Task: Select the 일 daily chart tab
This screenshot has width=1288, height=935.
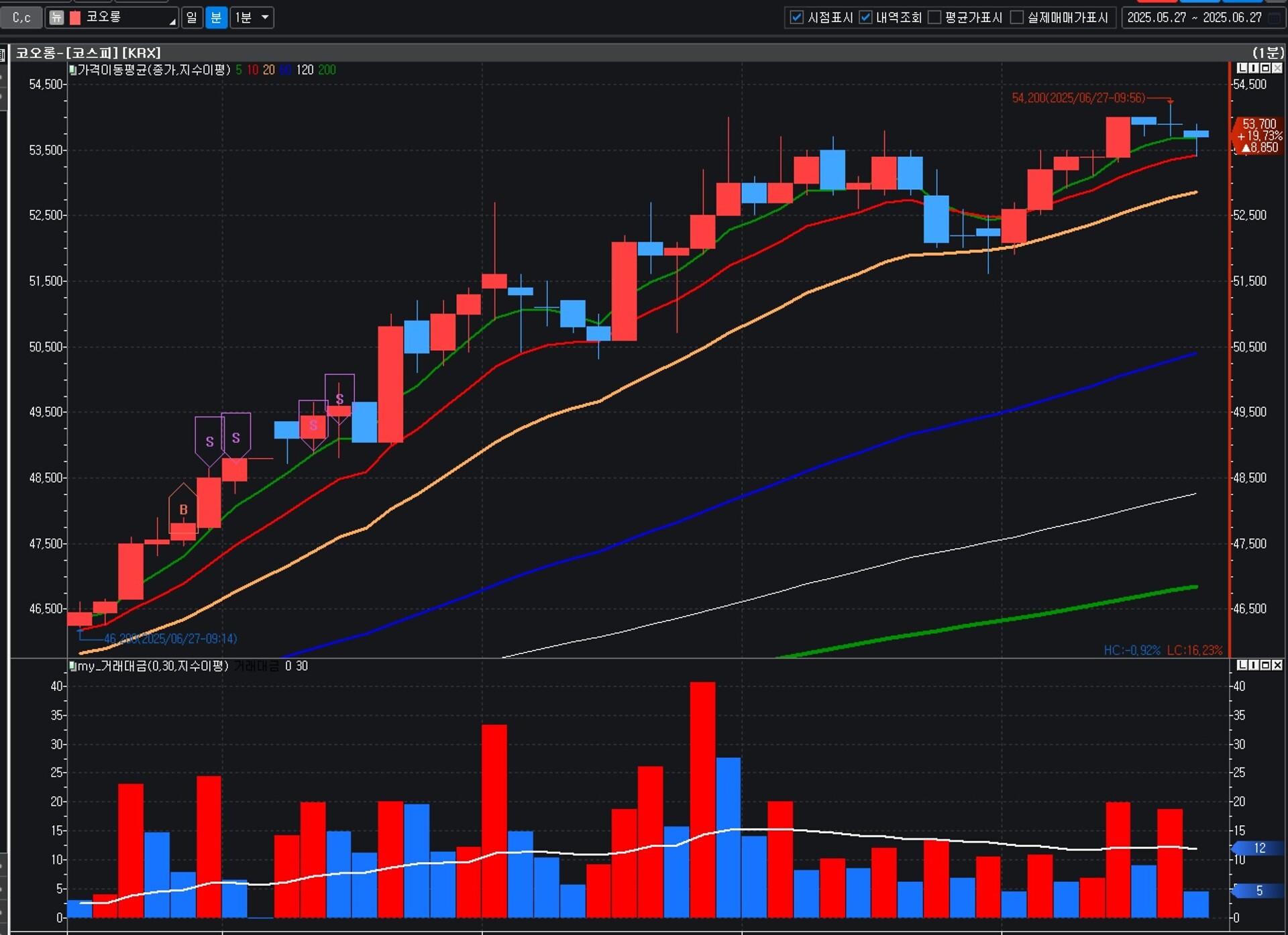Action: click(x=192, y=17)
